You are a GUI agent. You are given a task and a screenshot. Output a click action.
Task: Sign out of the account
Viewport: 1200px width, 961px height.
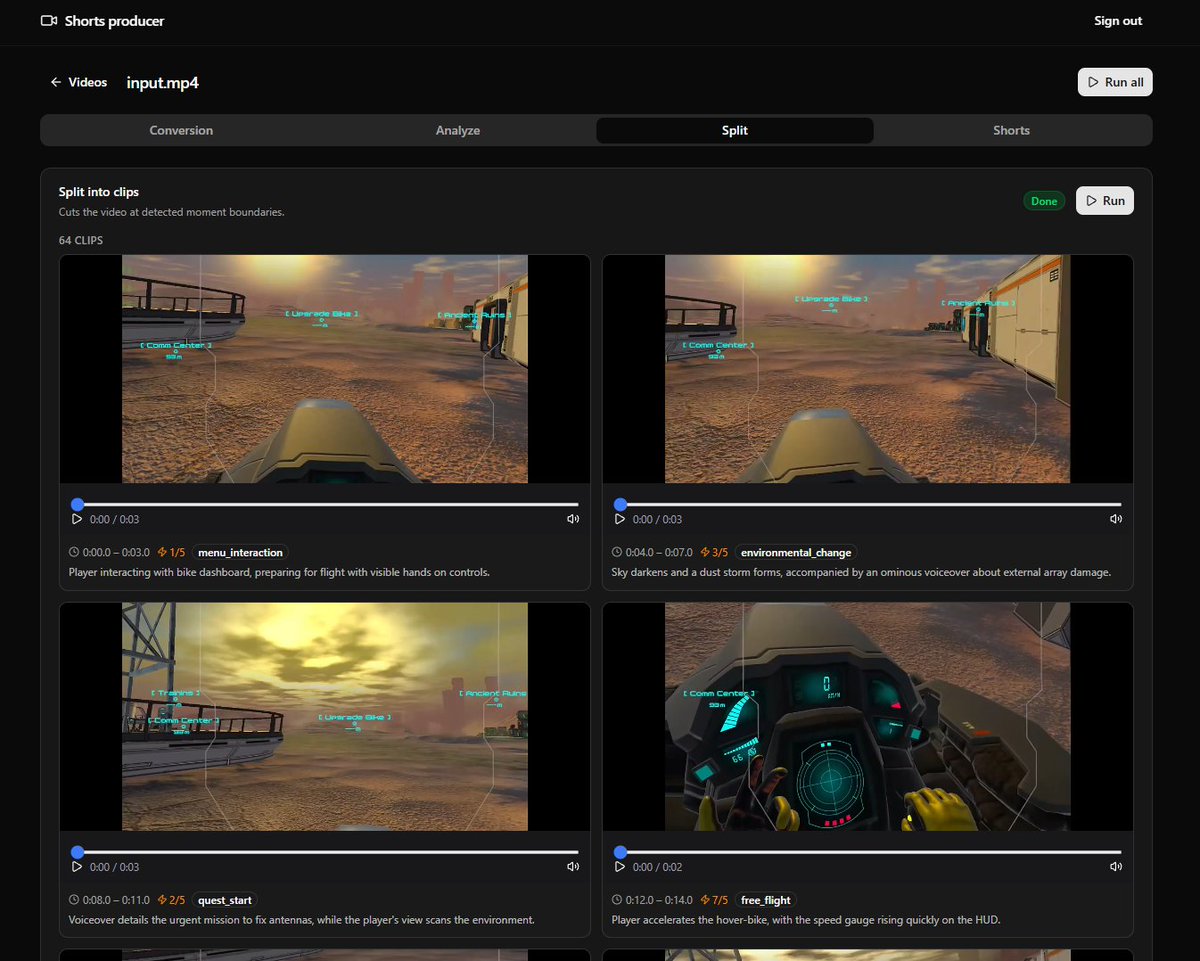(x=1118, y=21)
